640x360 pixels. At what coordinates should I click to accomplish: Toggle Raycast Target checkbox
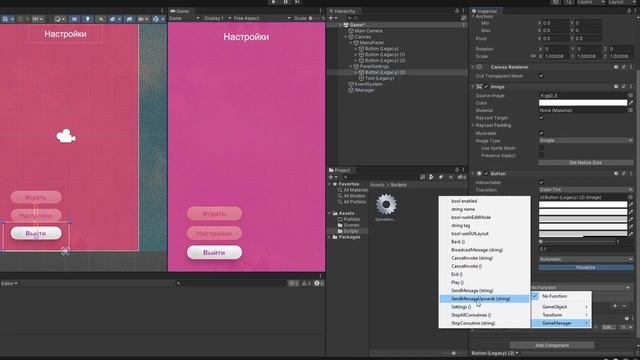click(x=541, y=118)
